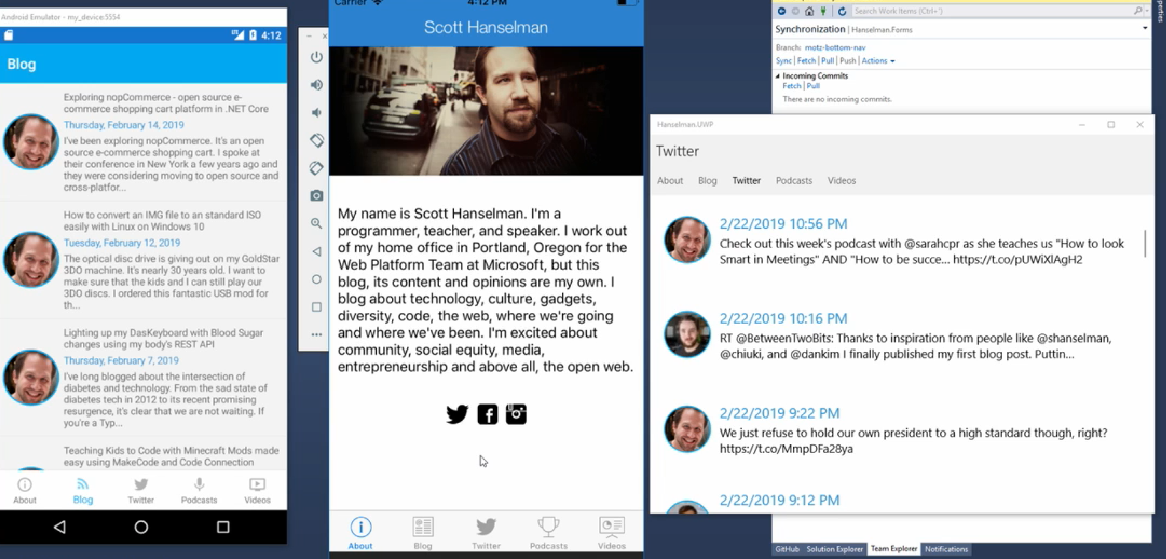This screenshot has width=1166, height=559.
Task: Select the iOS app About tab
Action: (361, 533)
